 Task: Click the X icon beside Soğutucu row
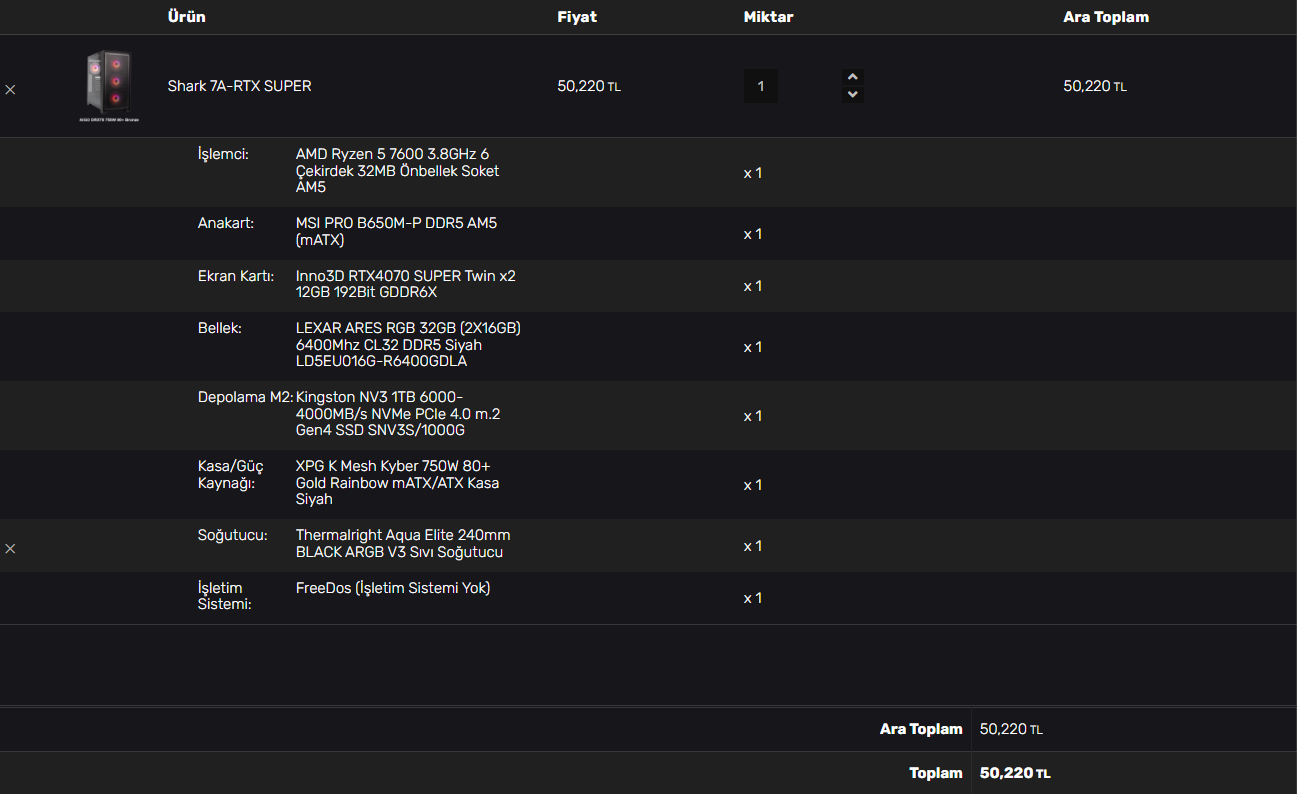tap(10, 549)
